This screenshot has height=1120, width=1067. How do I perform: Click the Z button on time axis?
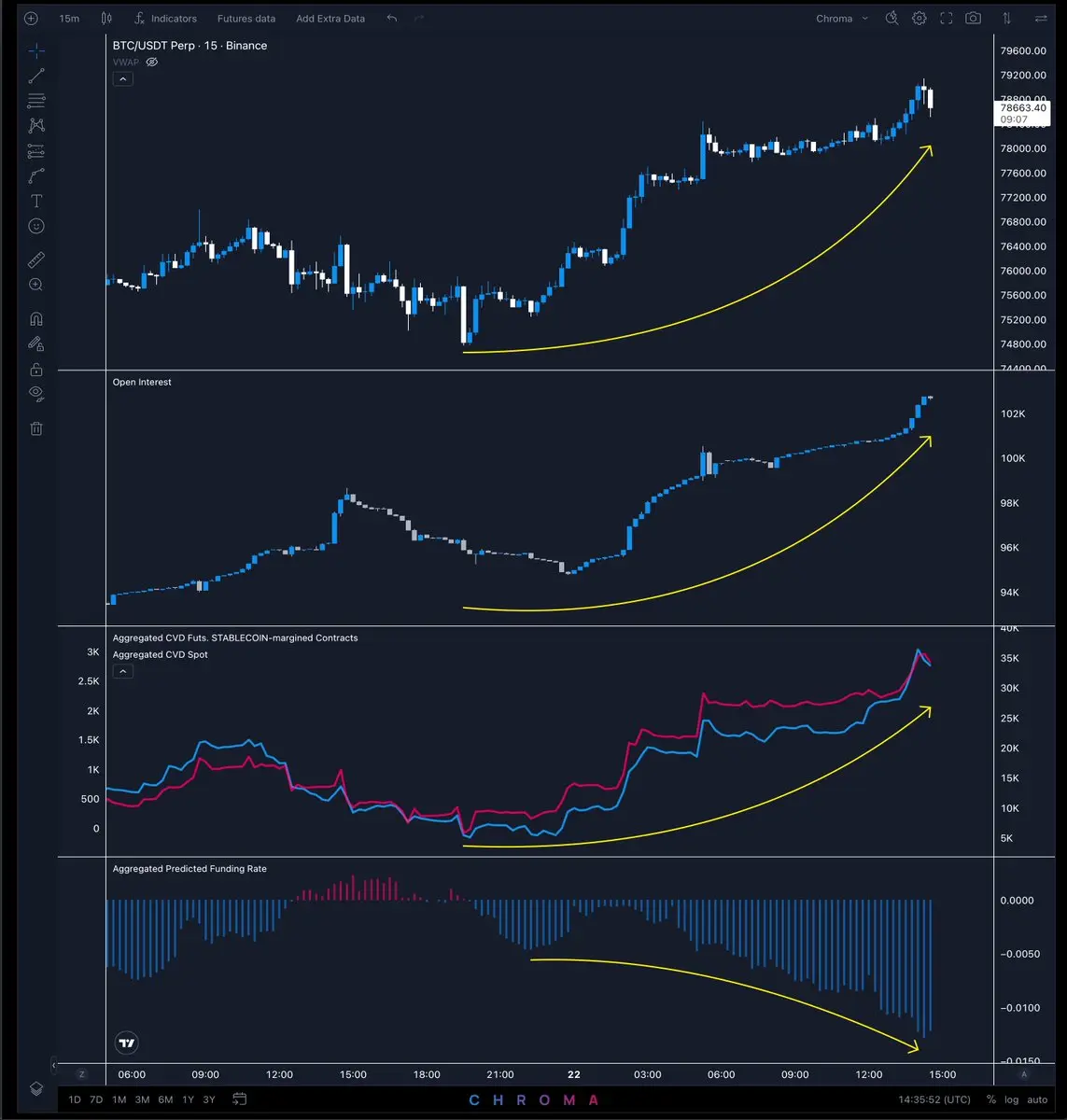tap(82, 1074)
